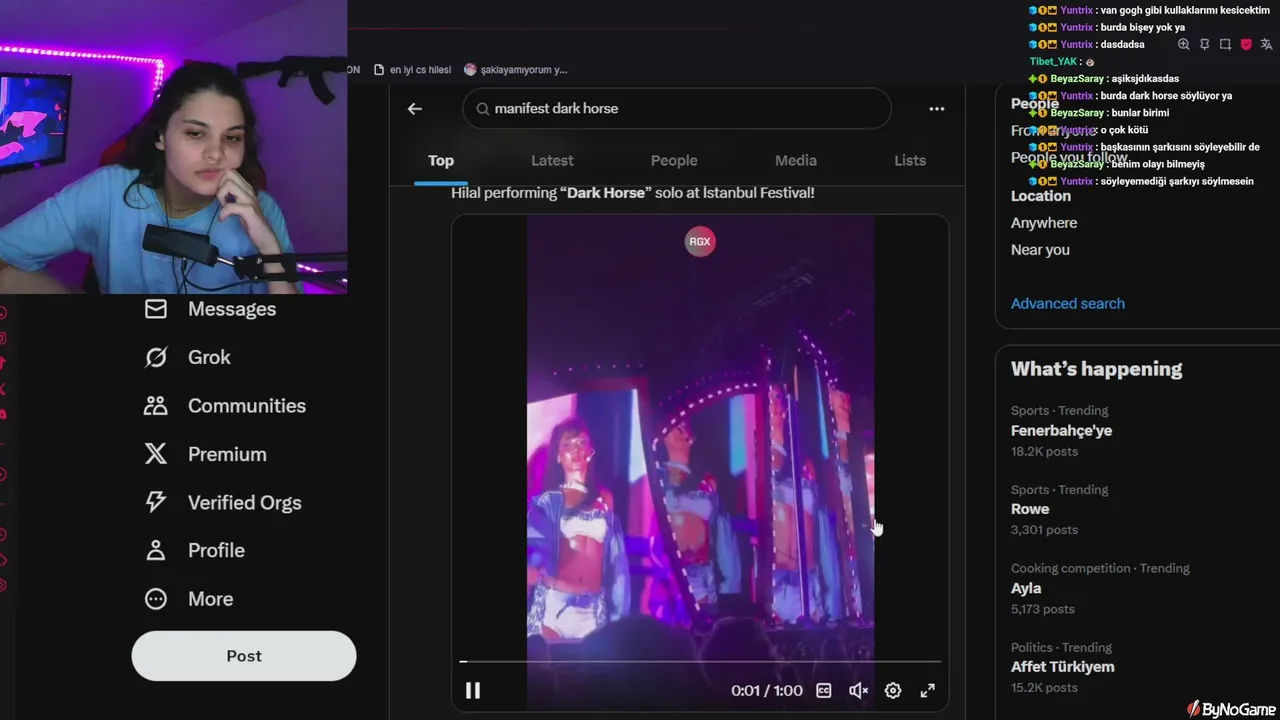Viewport: 1280px width, 720px height.
Task: Open the Rowe trending topic
Action: click(1030, 509)
